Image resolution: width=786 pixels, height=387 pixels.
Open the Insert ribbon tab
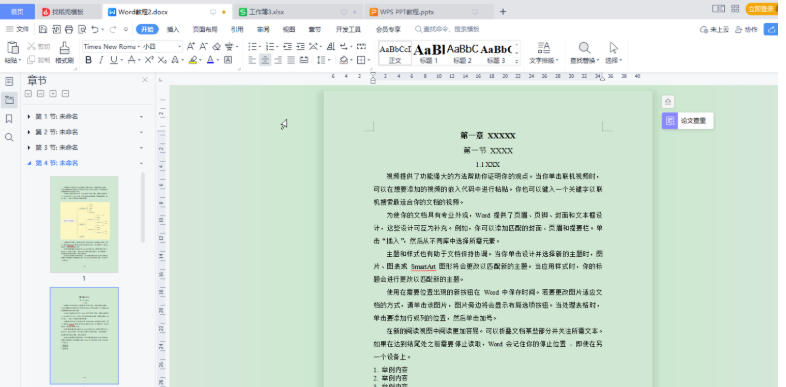pos(173,29)
